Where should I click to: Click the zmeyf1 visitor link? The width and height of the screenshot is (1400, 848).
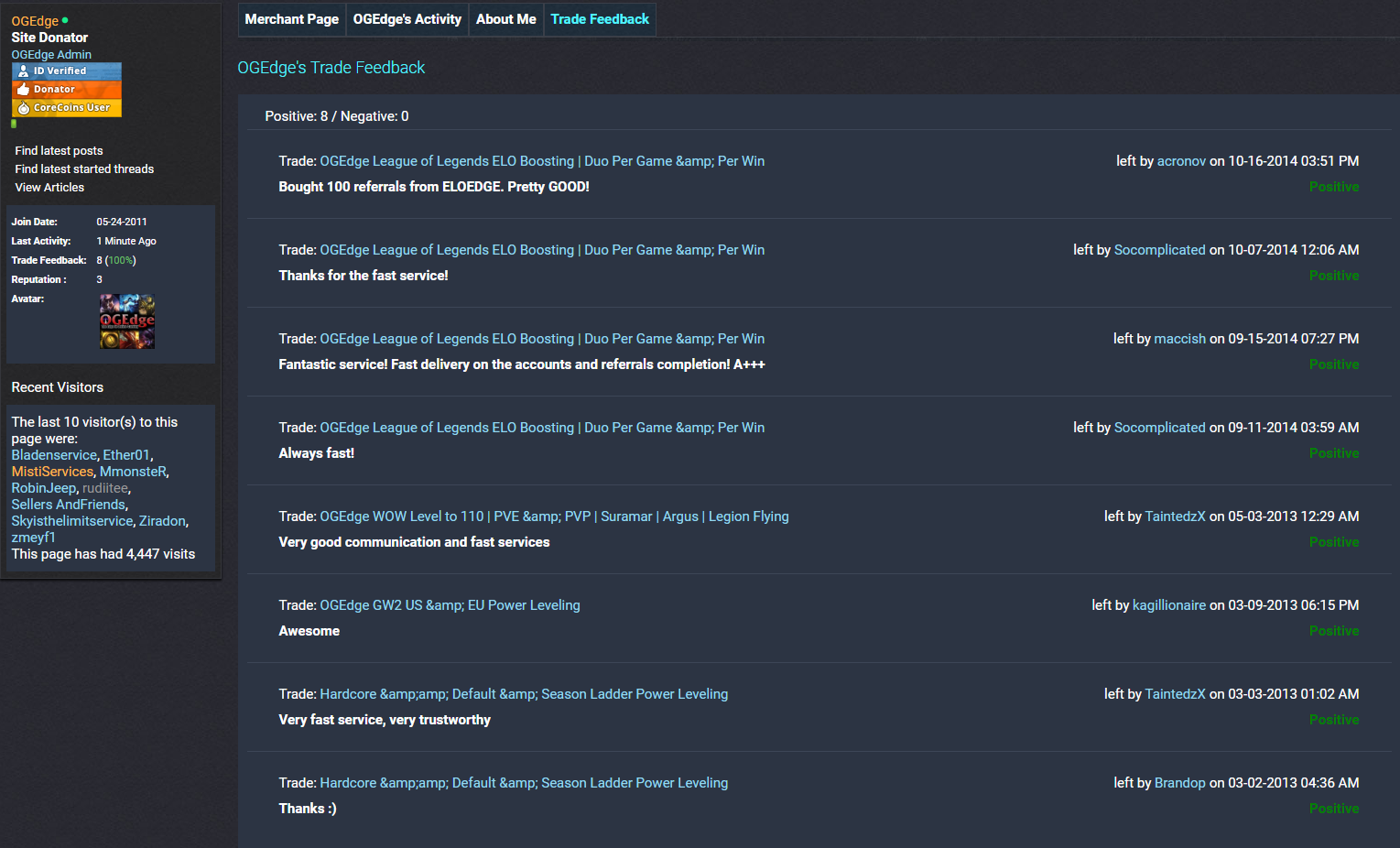33,538
